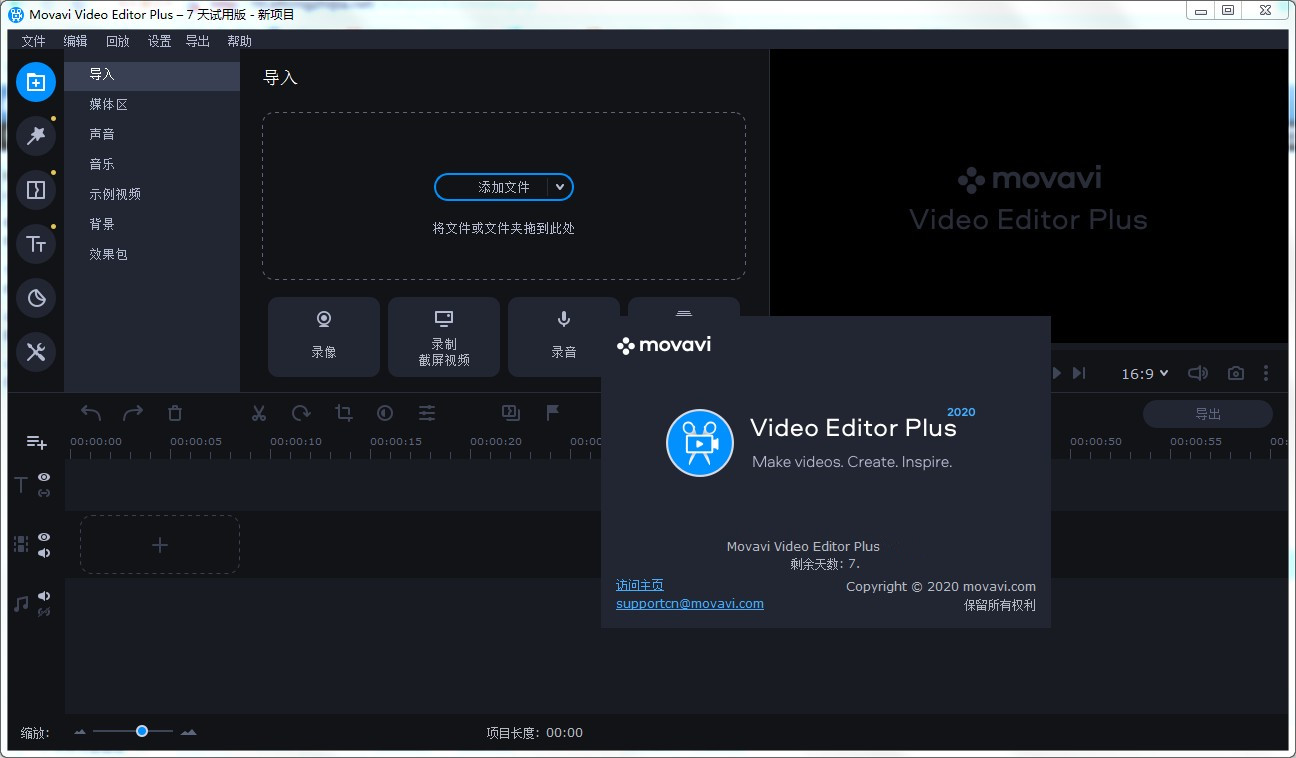The image size is (1296, 758).
Task: Open the 16:9 aspect ratio dropdown
Action: click(x=1144, y=373)
